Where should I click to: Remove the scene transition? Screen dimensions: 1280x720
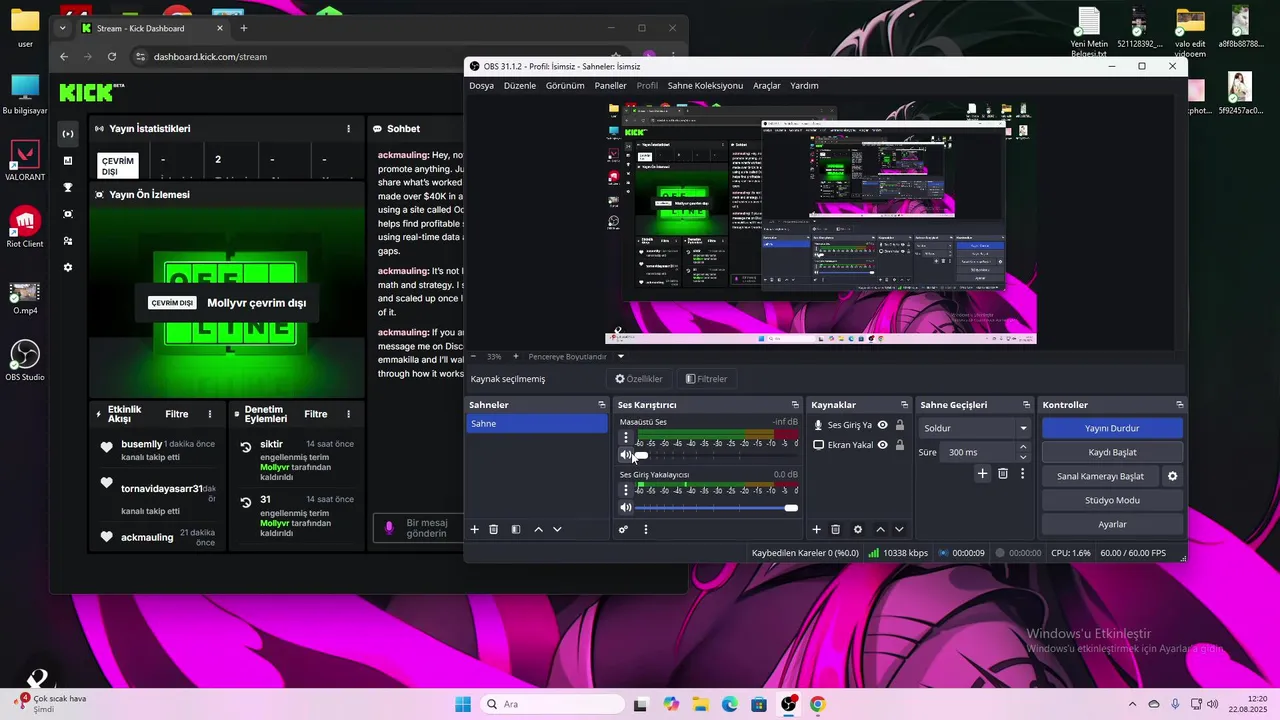click(x=1003, y=474)
